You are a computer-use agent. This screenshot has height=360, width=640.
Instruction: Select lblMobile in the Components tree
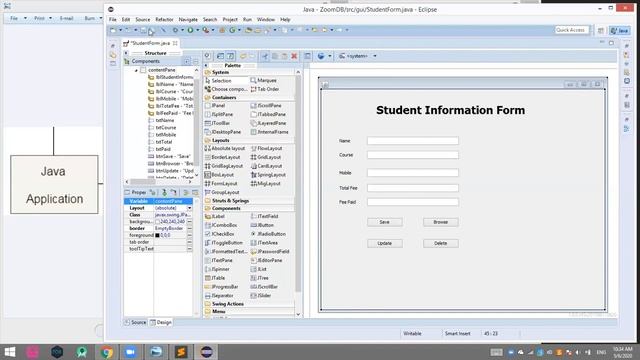point(170,99)
